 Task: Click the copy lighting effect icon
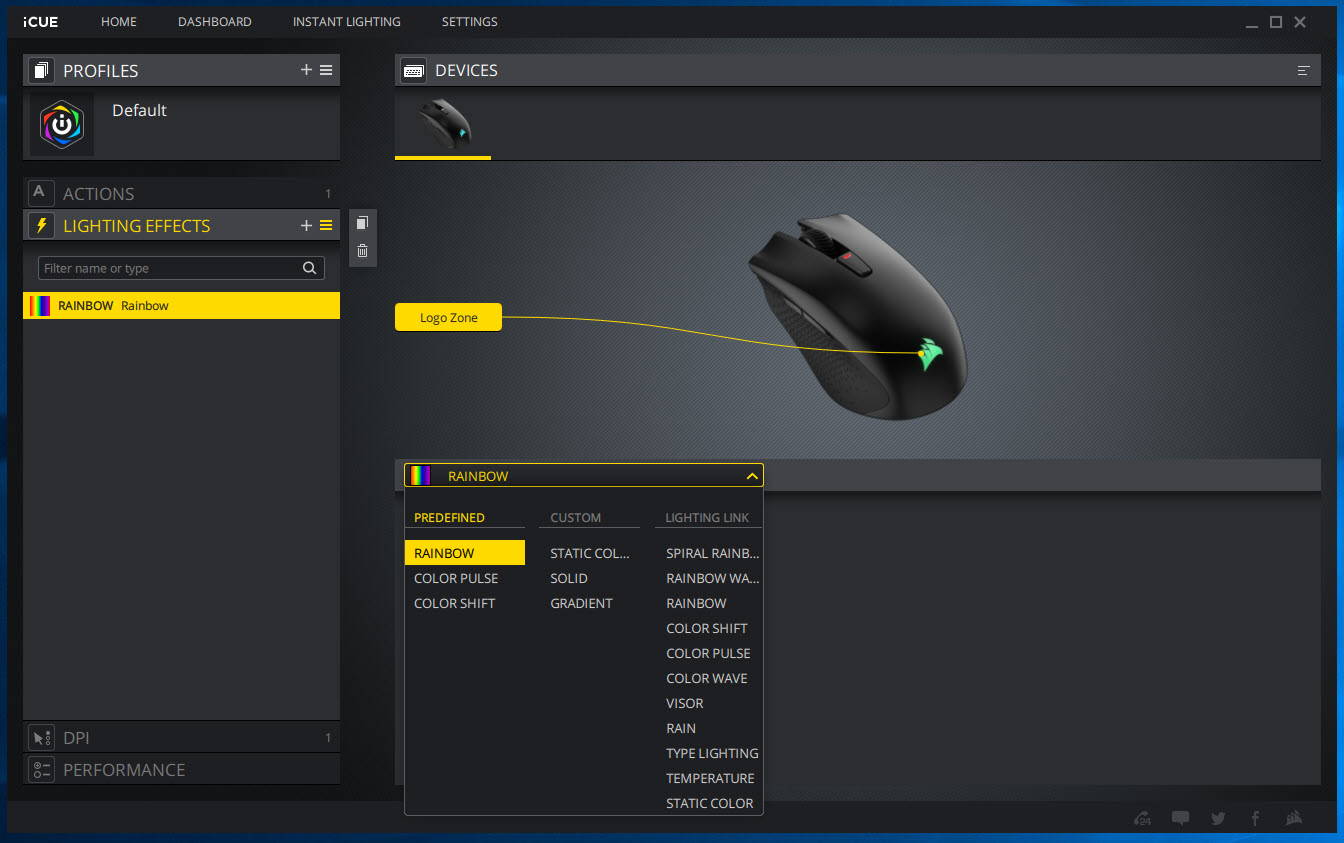(362, 223)
